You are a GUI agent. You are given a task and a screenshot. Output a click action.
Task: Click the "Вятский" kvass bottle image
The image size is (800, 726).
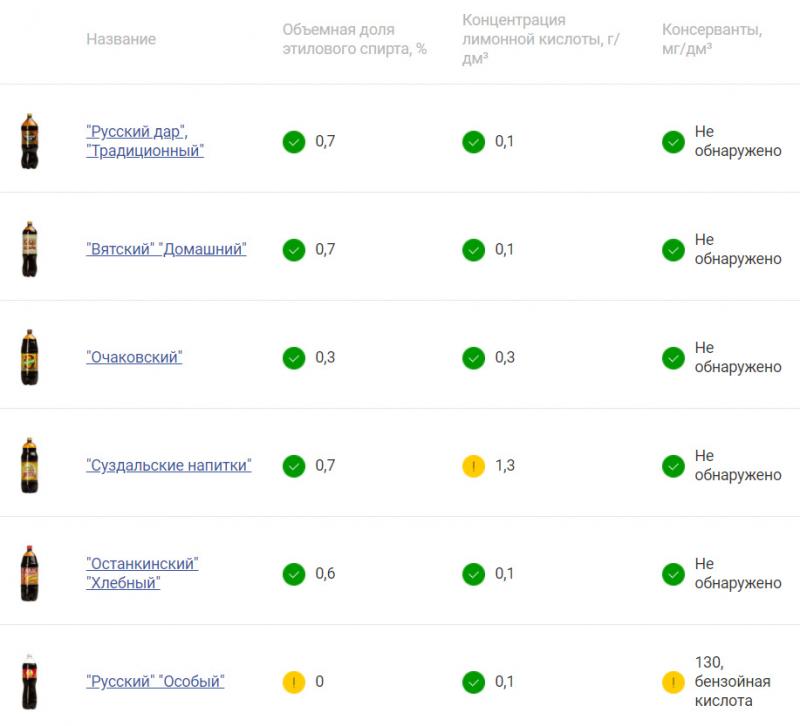[x=30, y=249]
